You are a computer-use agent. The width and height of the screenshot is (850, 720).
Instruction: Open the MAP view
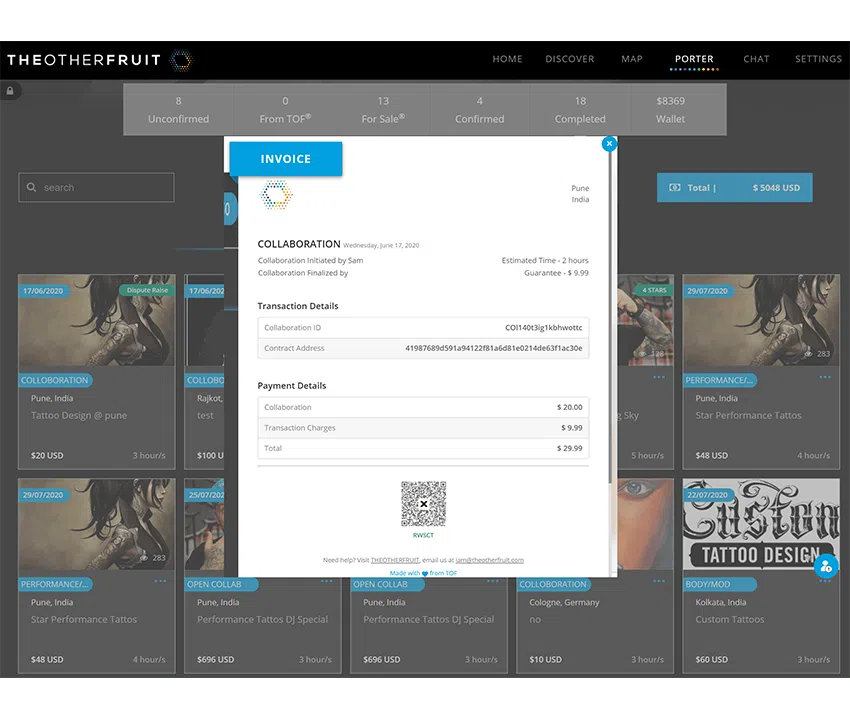[x=632, y=59]
